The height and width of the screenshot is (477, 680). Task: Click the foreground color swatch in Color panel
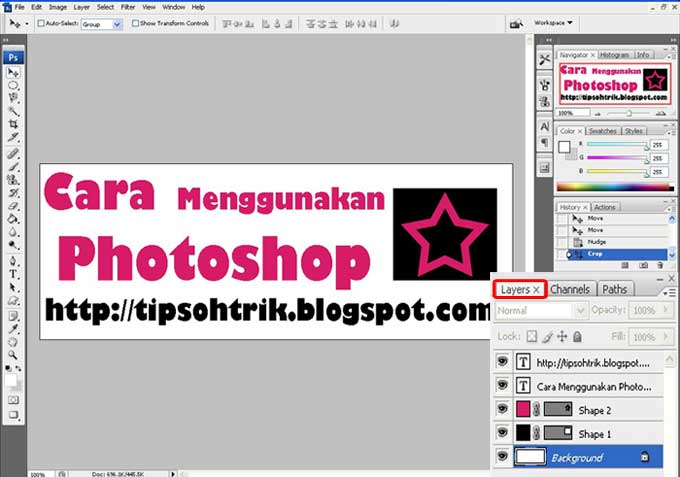pyautogui.click(x=564, y=147)
